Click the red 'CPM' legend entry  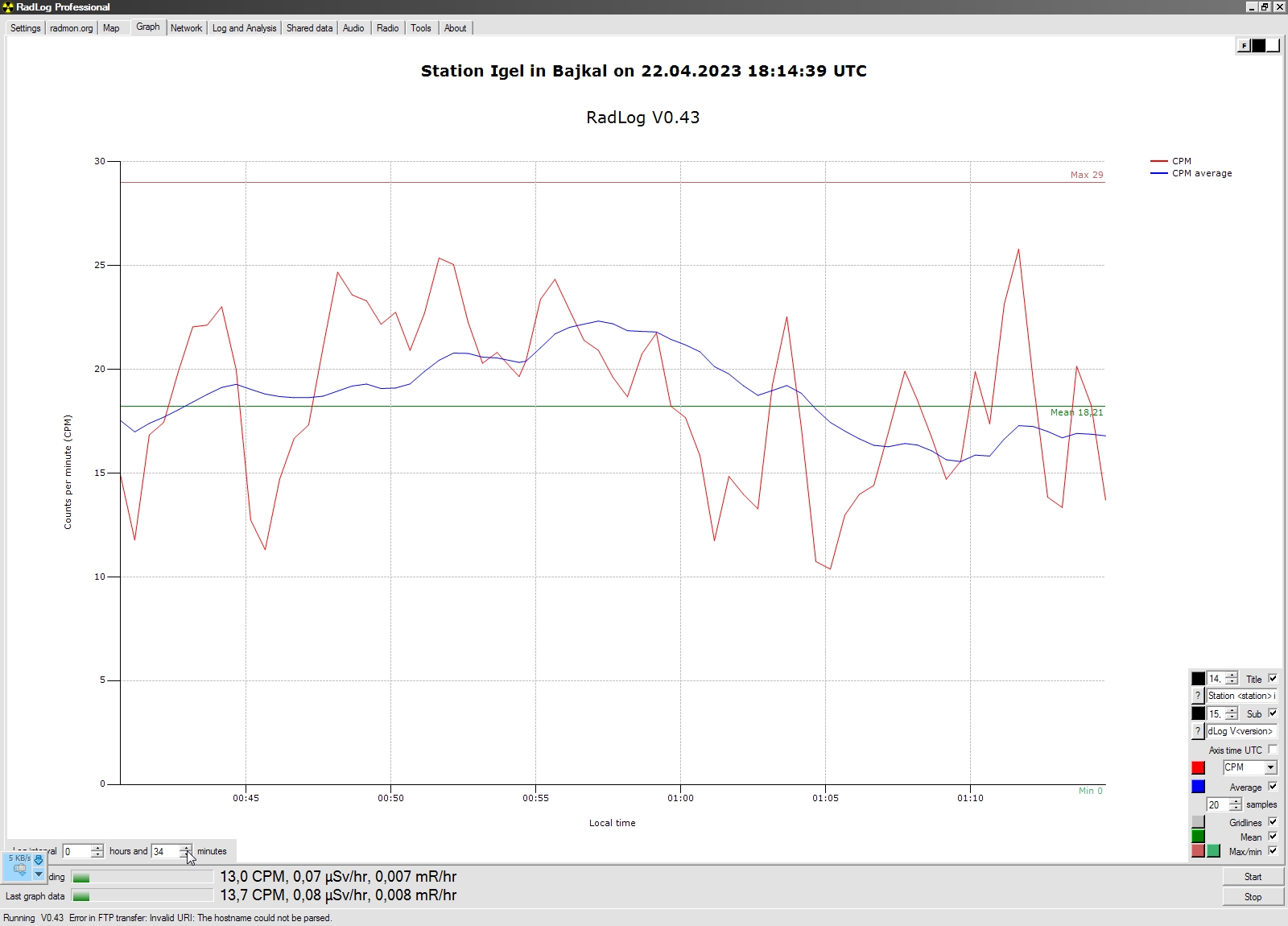point(1171,161)
